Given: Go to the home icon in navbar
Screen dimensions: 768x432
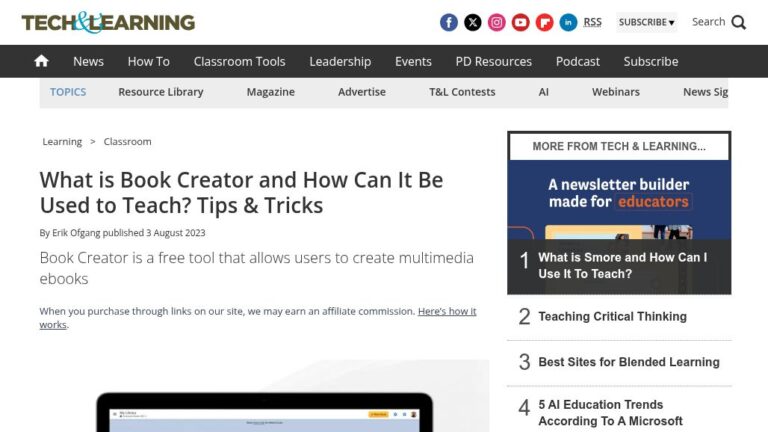Looking at the screenshot, I should pos(42,61).
